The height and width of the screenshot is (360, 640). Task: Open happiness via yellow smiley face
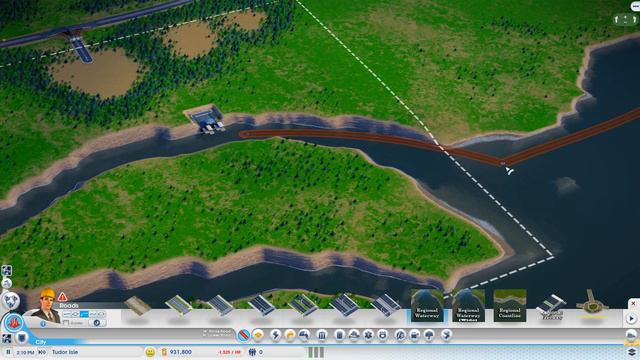click(x=150, y=352)
